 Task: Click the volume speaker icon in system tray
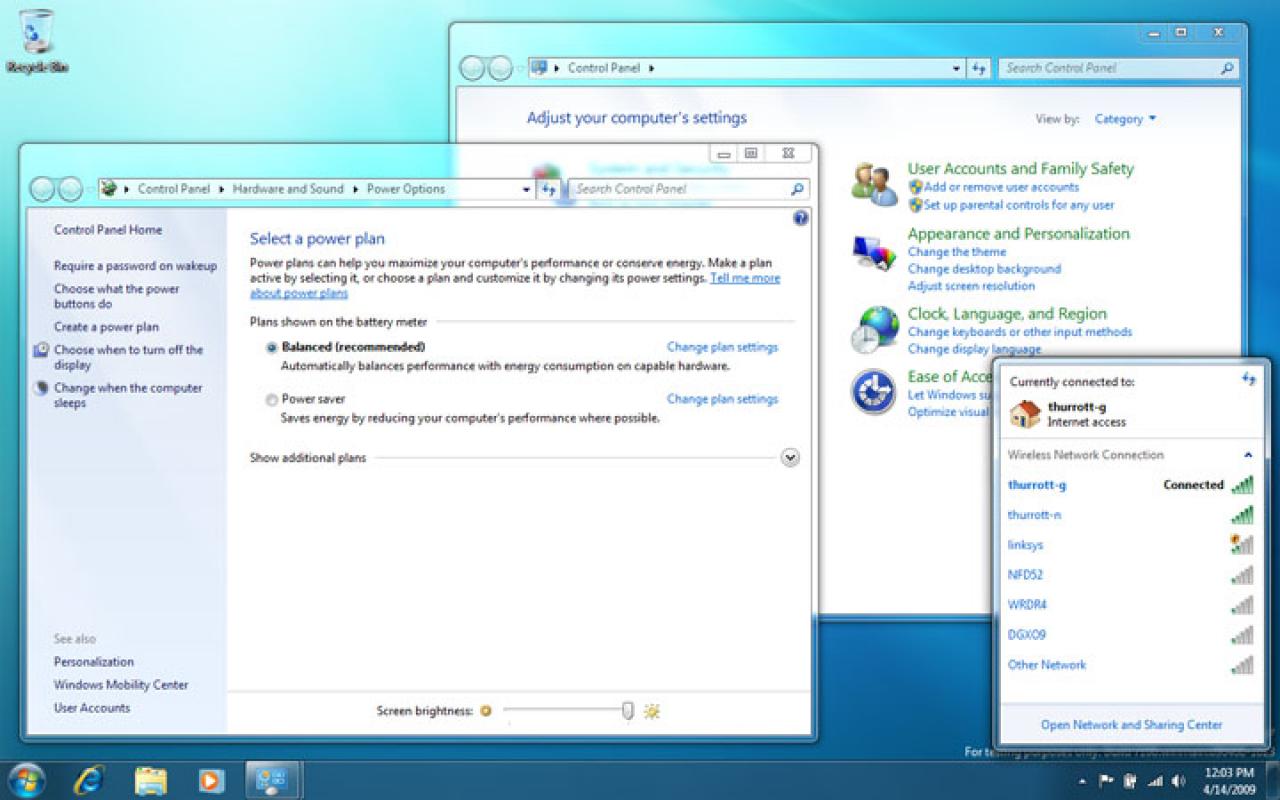(x=1178, y=781)
